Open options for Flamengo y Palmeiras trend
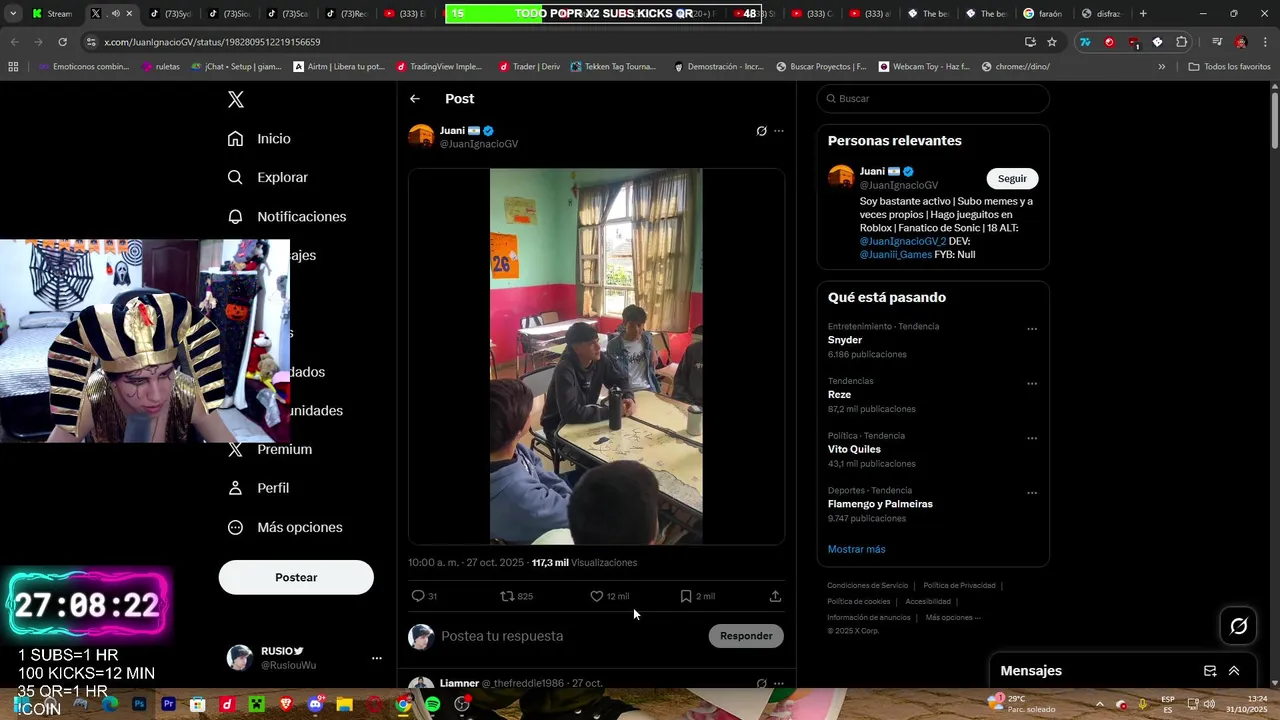The height and width of the screenshot is (720, 1280). 1032,493
